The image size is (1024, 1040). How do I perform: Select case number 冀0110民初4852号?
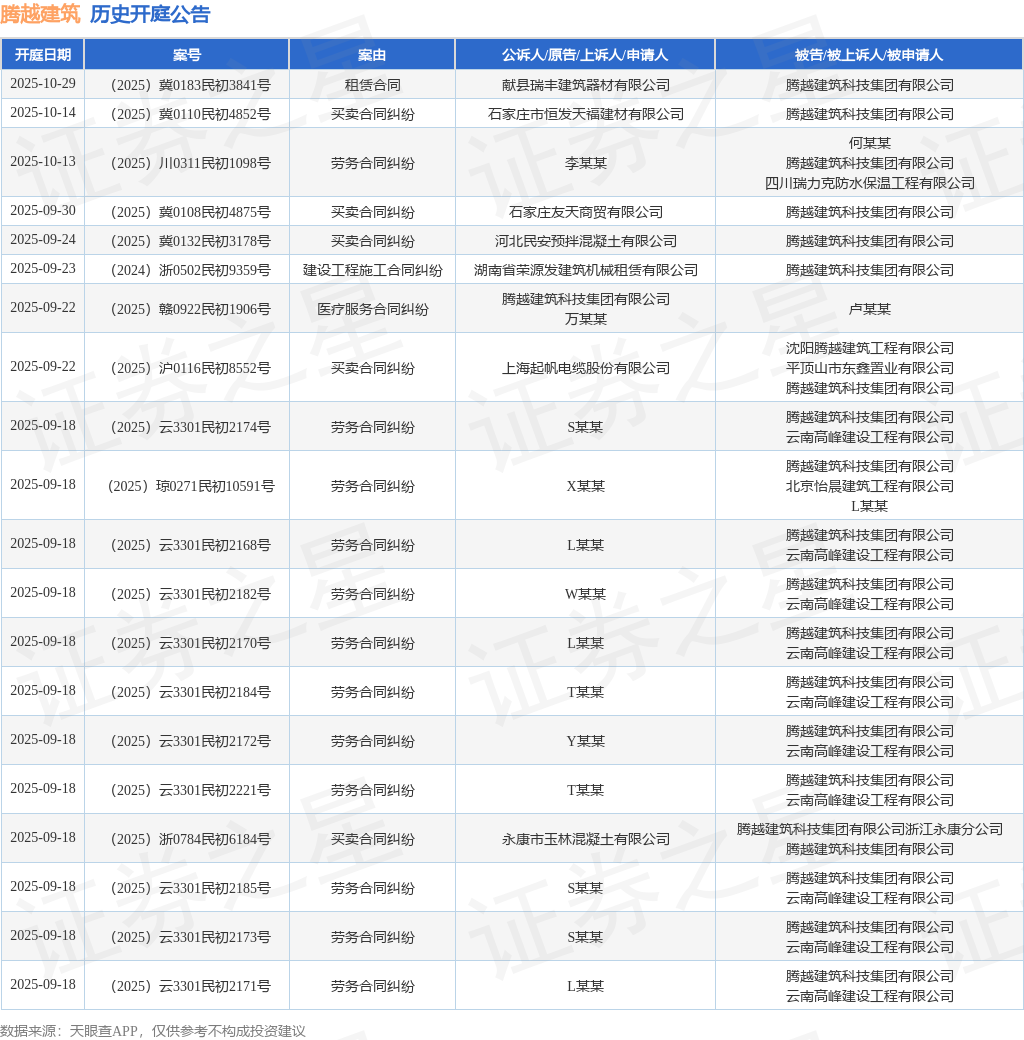tap(190, 114)
